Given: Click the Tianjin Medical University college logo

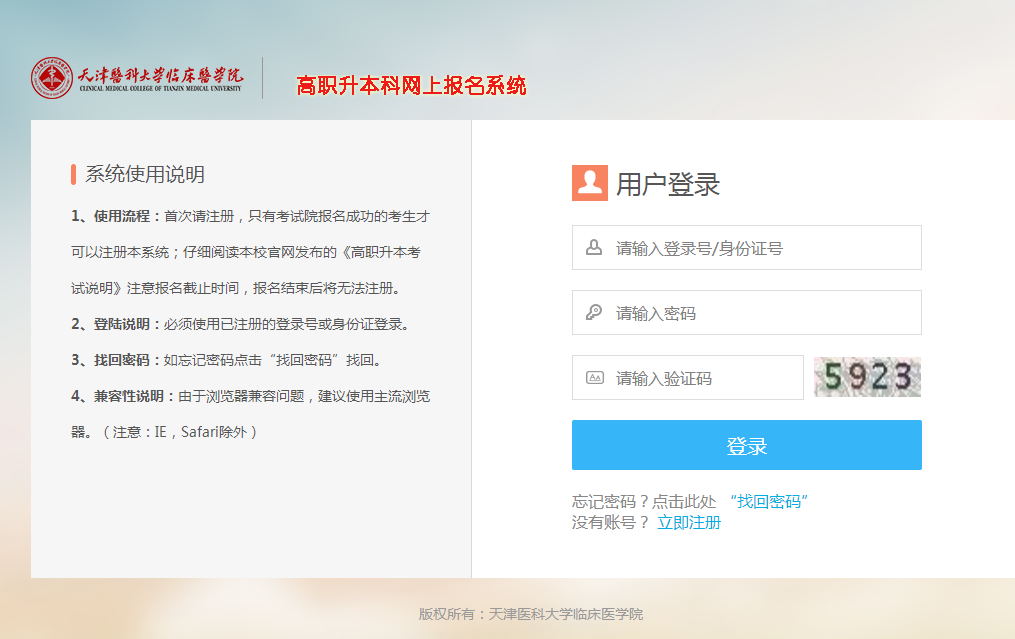Looking at the screenshot, I should 137,78.
